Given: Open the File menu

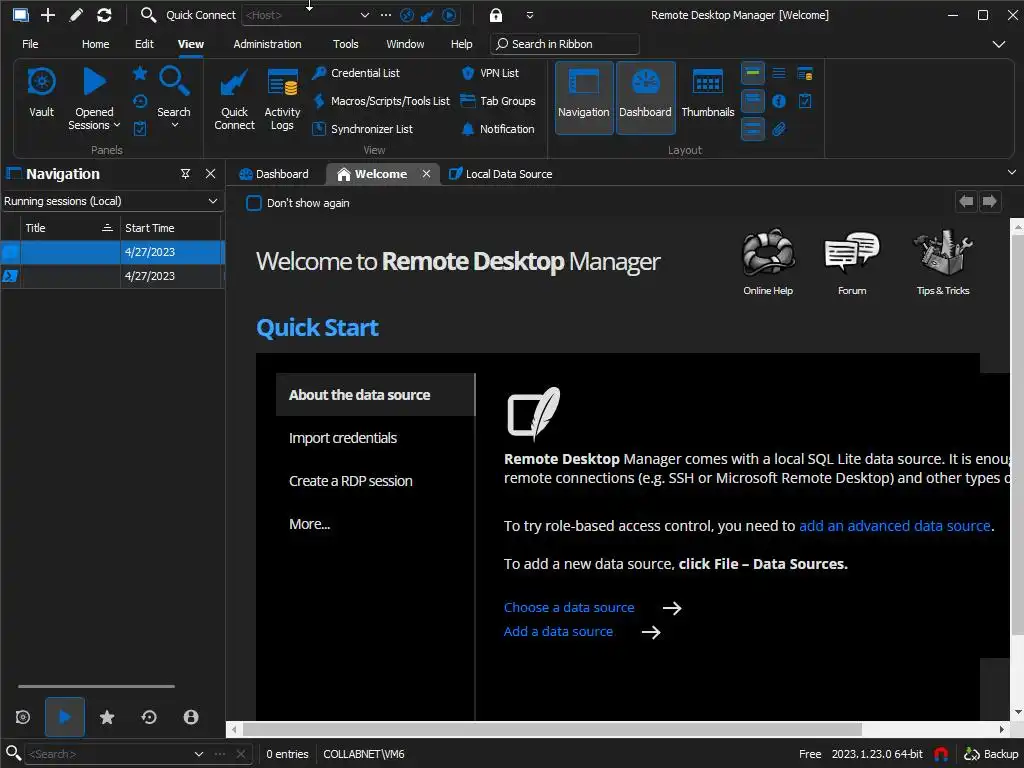Looking at the screenshot, I should pyautogui.click(x=30, y=44).
